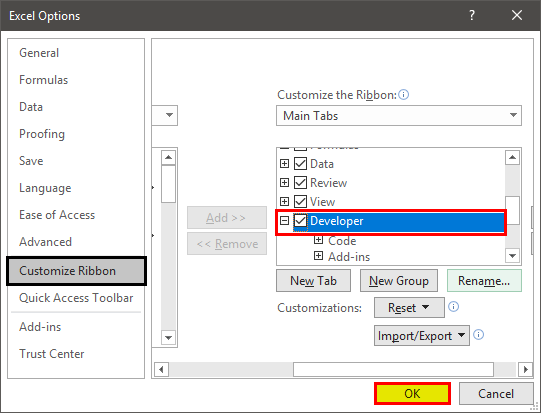This screenshot has width=541, height=413.
Task: Open the Reset customizations dropdown
Action: click(x=409, y=307)
